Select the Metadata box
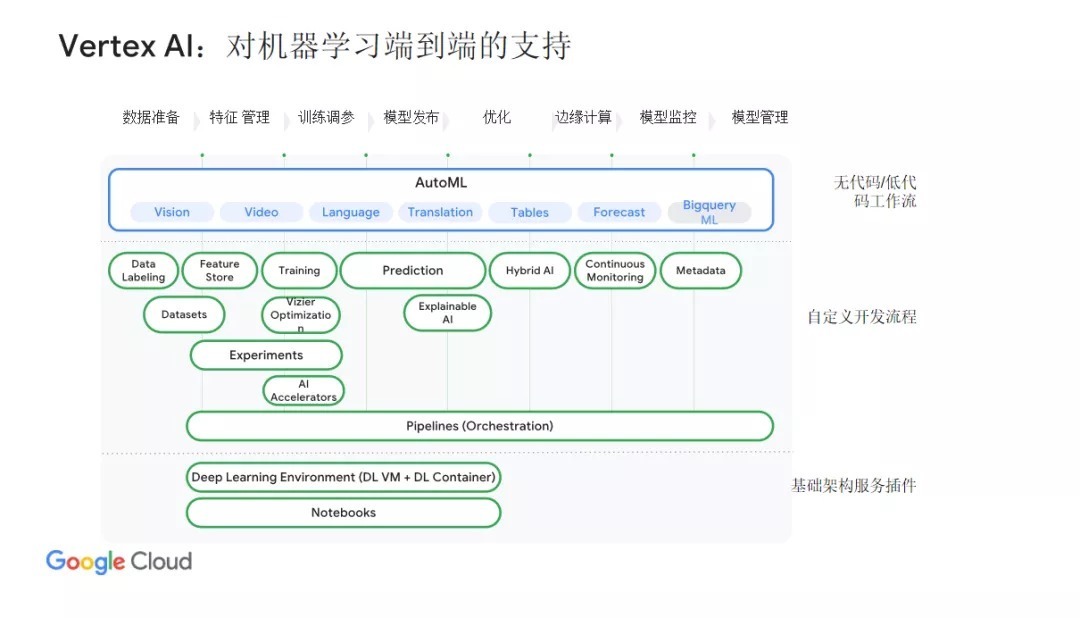This screenshot has width=1080, height=618. click(700, 271)
